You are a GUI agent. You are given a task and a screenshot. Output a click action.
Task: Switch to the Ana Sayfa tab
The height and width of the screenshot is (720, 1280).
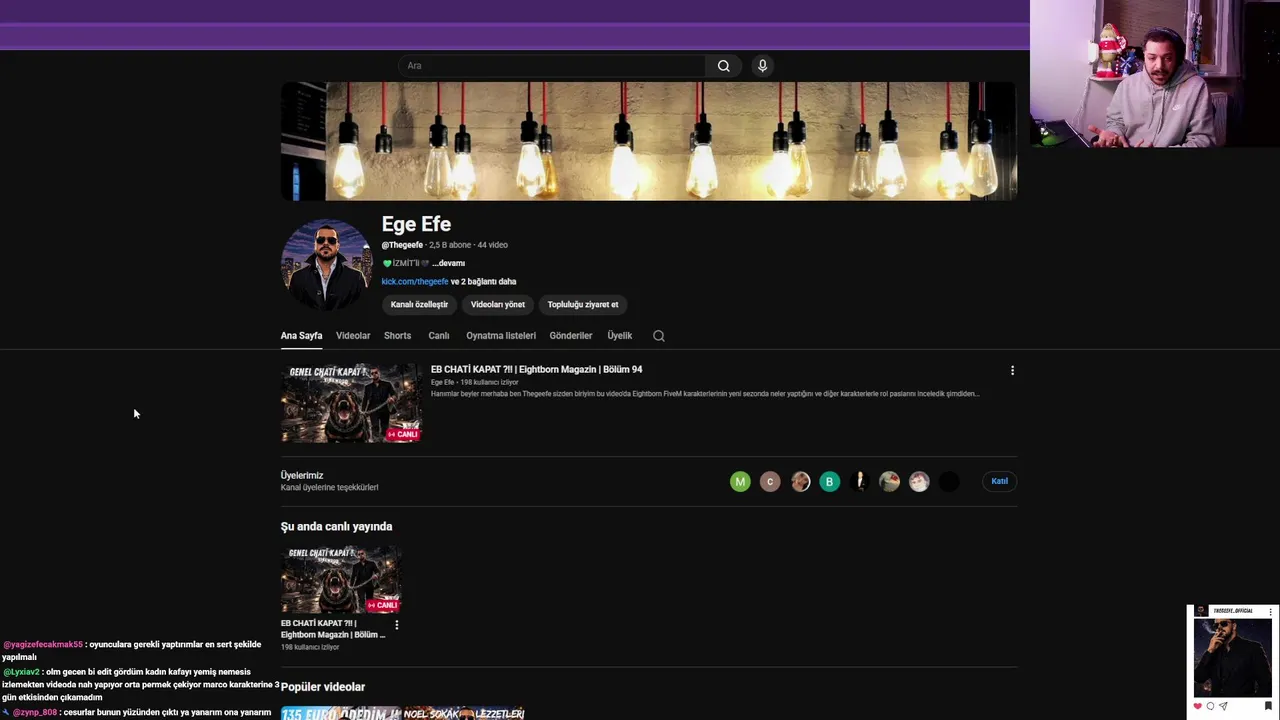point(301,336)
